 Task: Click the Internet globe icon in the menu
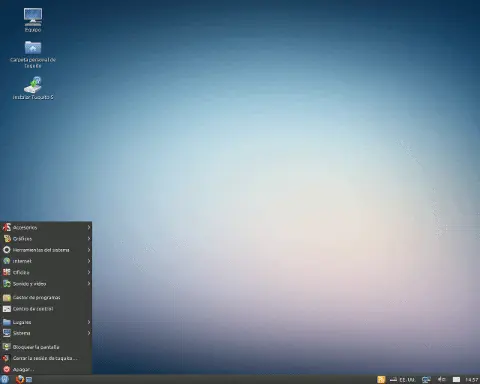pyautogui.click(x=7, y=261)
